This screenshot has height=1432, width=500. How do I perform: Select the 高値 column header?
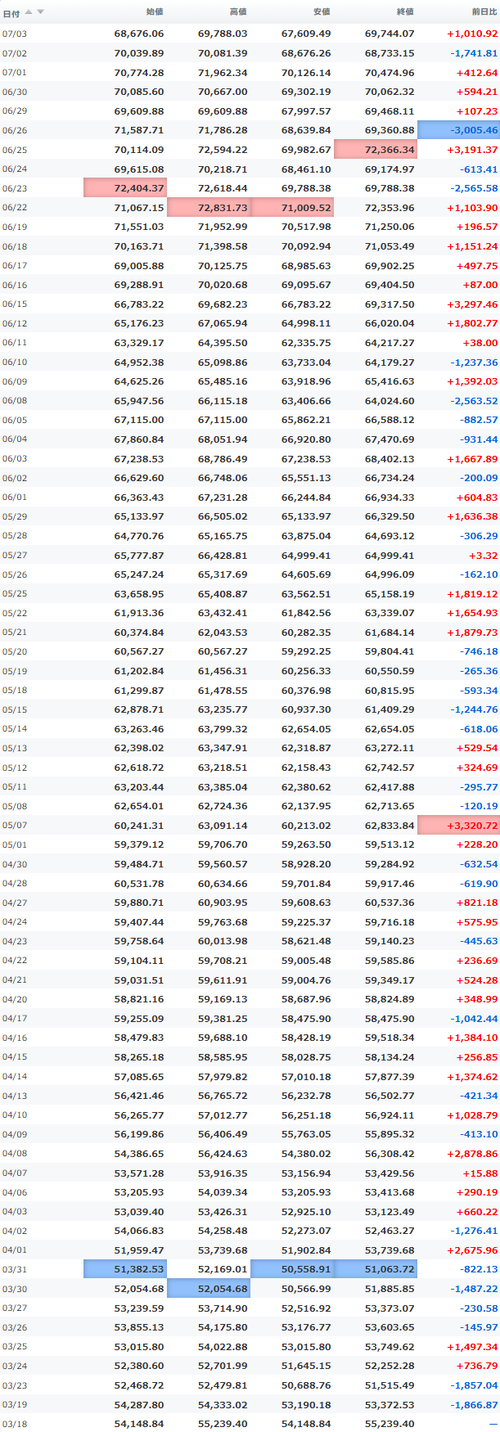(x=237, y=12)
